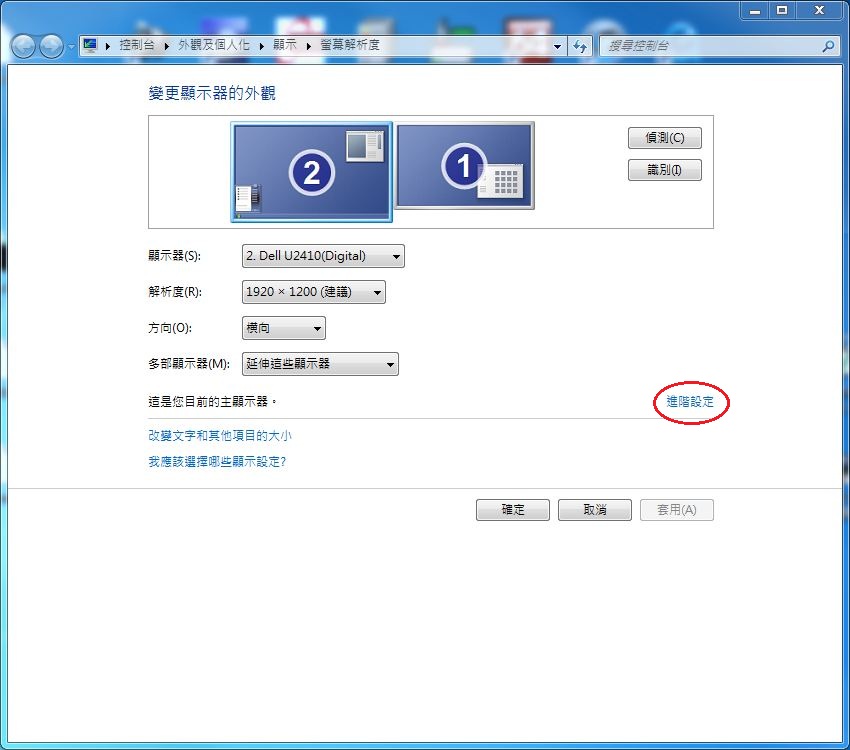This screenshot has height=750, width=850.
Task: Click the Forward navigation arrow
Action: click(x=52, y=47)
